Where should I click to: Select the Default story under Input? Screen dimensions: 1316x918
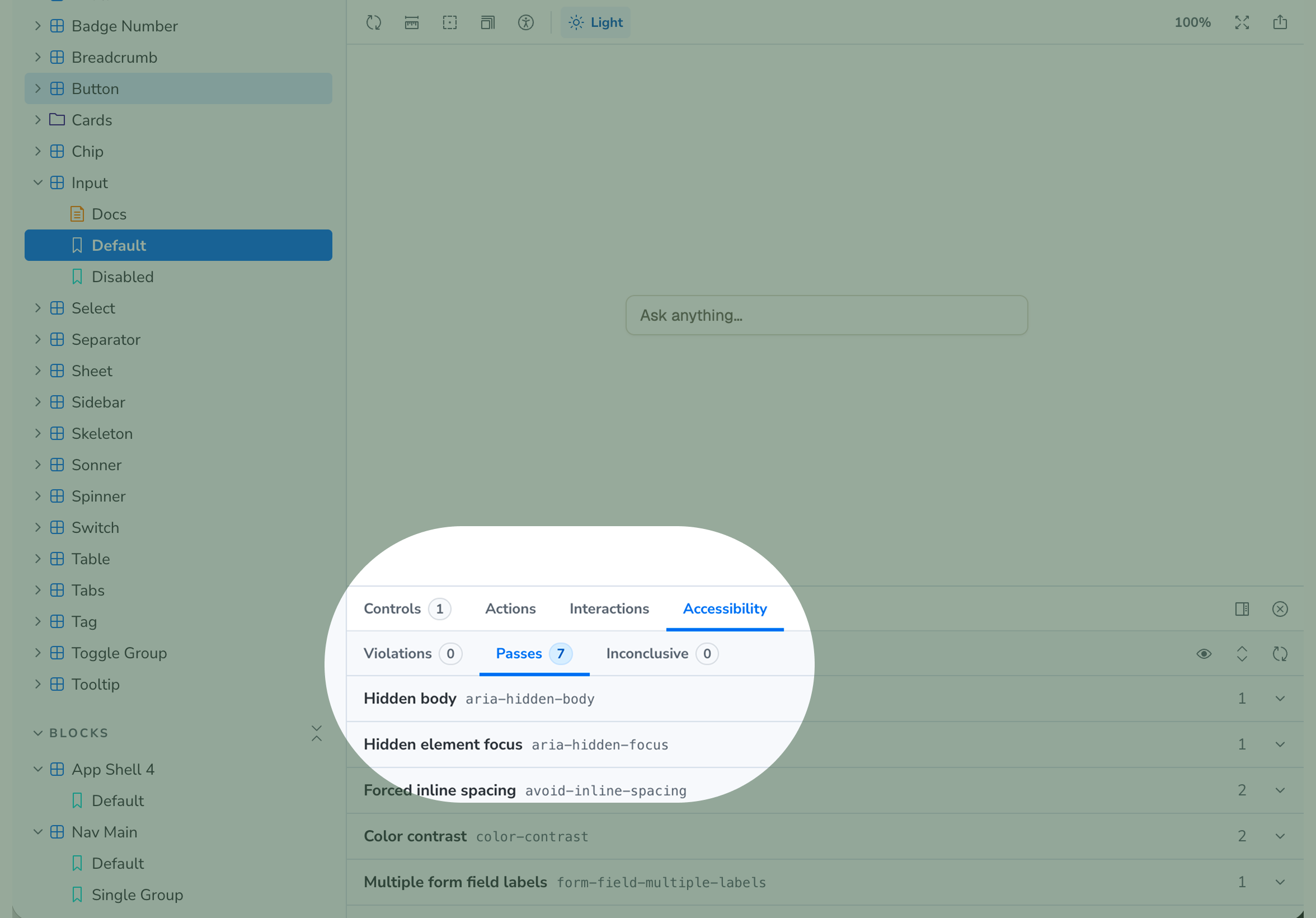pyautogui.click(x=178, y=245)
